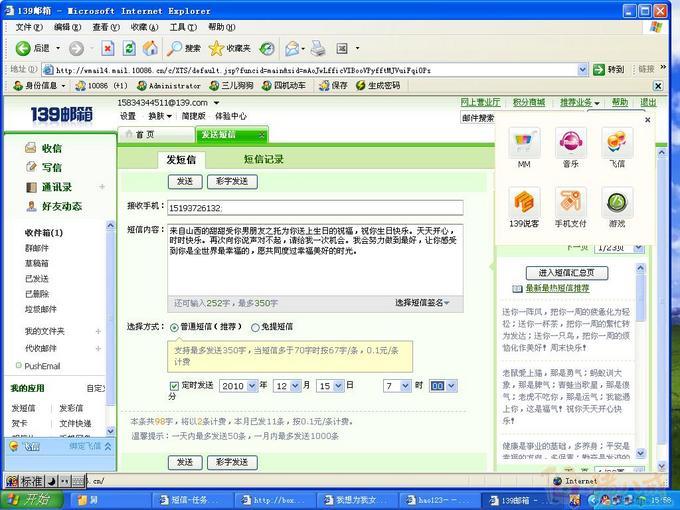Open 收信 inbox in sidebar
680x510 pixels.
52,148
